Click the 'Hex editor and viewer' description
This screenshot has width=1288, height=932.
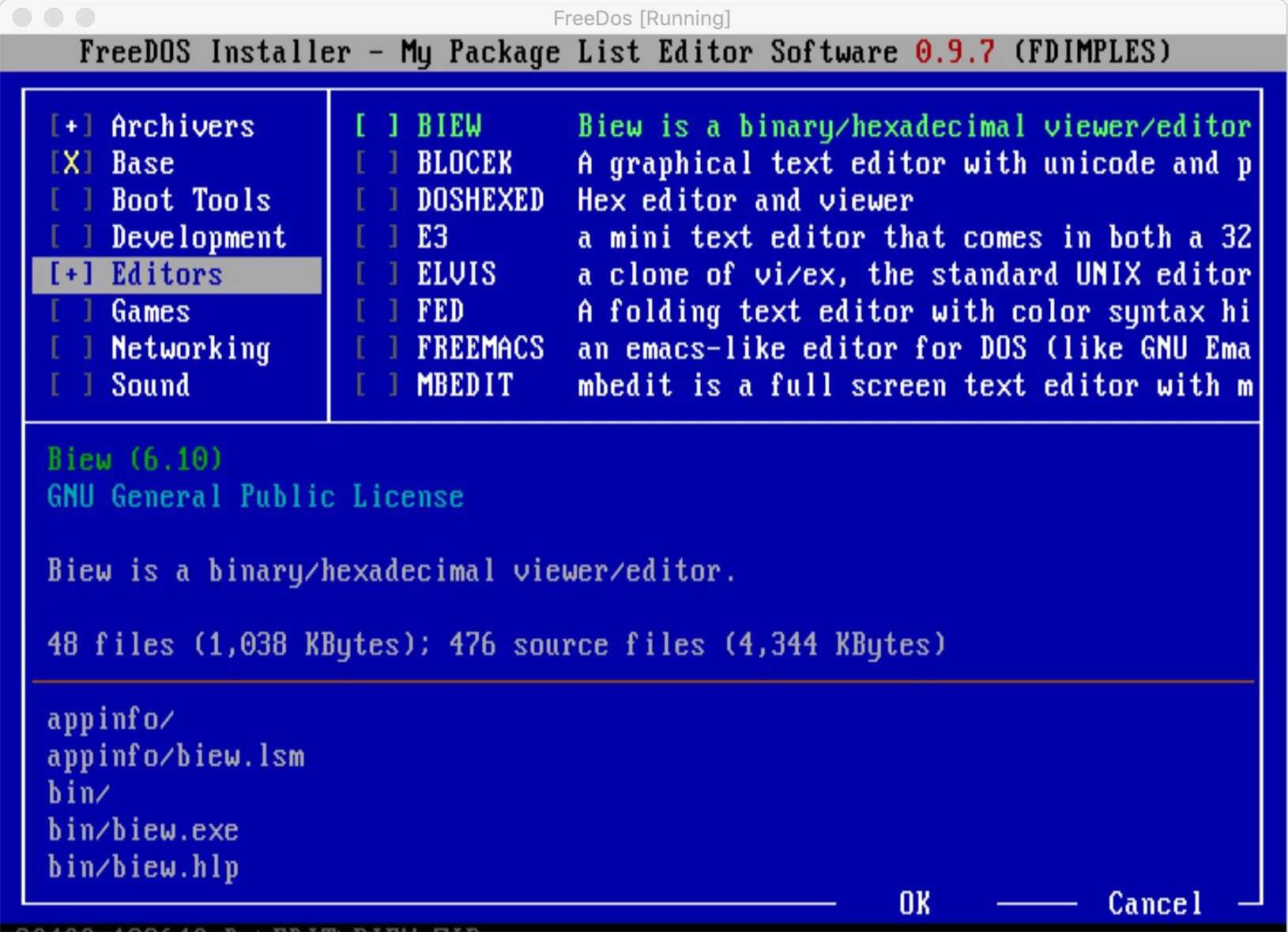pyautogui.click(x=746, y=201)
